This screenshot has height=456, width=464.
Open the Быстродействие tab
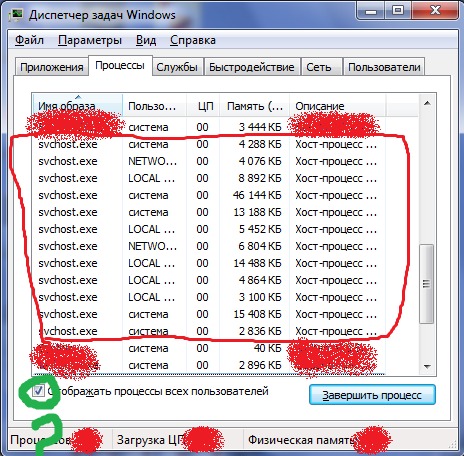(x=252, y=67)
